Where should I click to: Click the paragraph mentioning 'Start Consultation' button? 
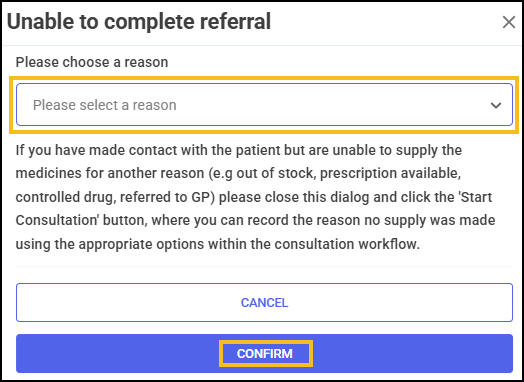point(256,197)
